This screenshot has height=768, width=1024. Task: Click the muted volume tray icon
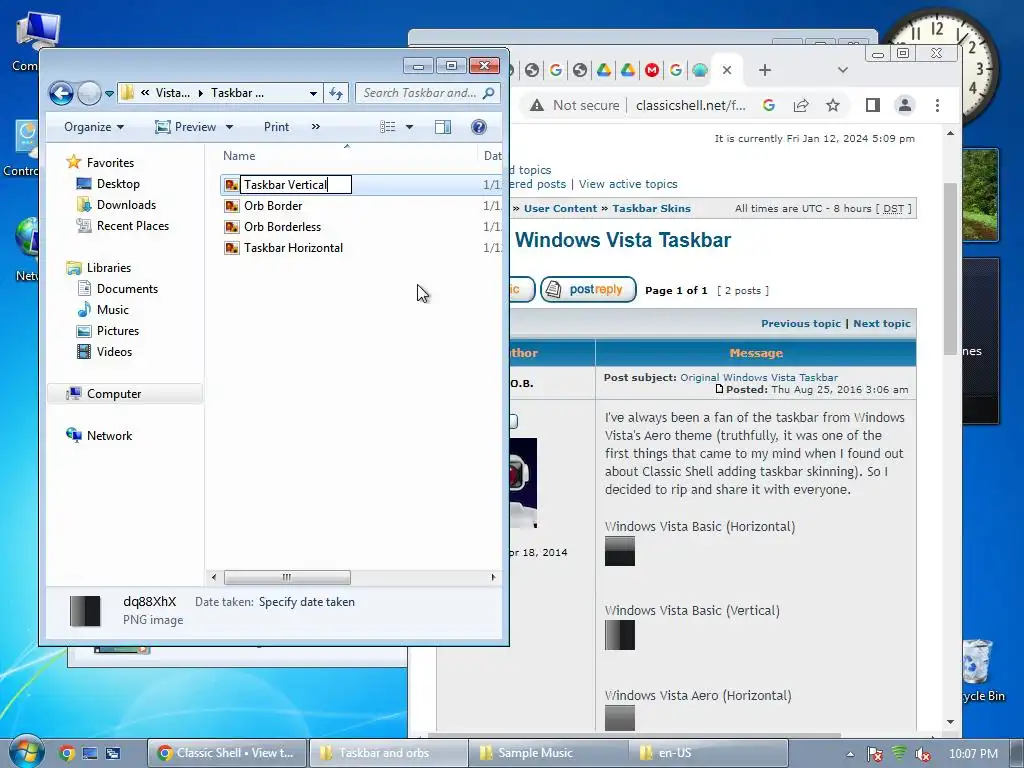[x=922, y=754]
